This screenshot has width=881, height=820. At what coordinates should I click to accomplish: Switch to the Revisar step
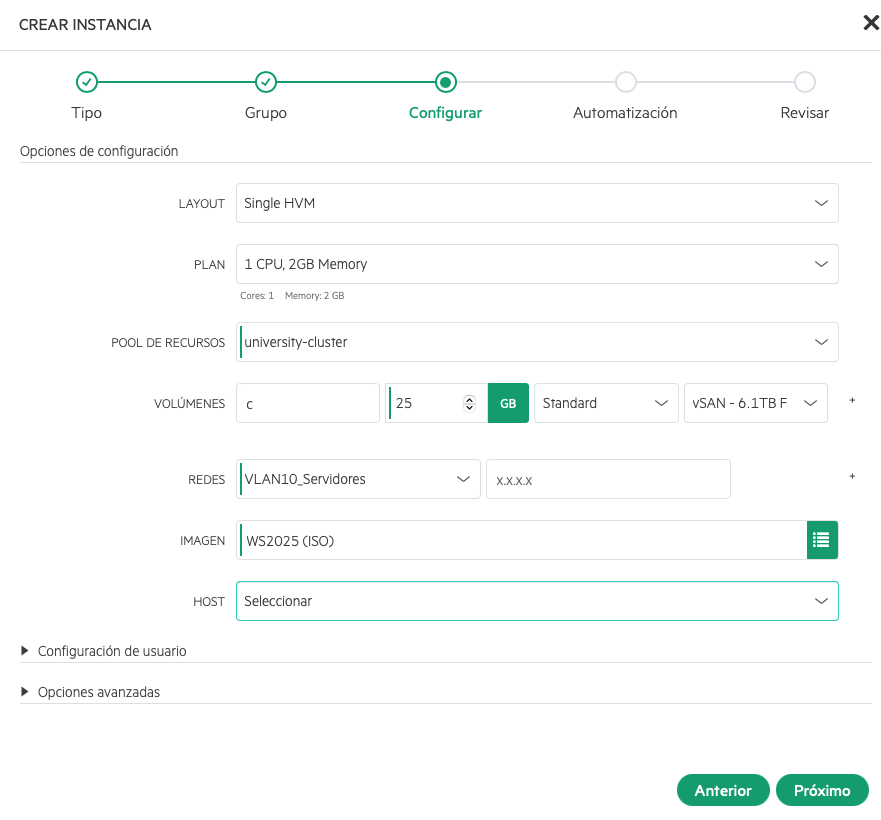click(805, 82)
